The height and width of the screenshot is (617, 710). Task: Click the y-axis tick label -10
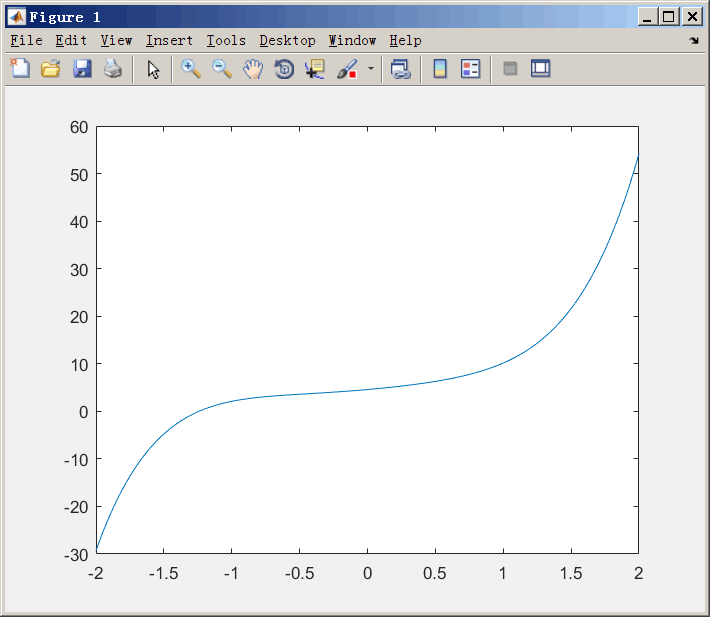[76, 460]
